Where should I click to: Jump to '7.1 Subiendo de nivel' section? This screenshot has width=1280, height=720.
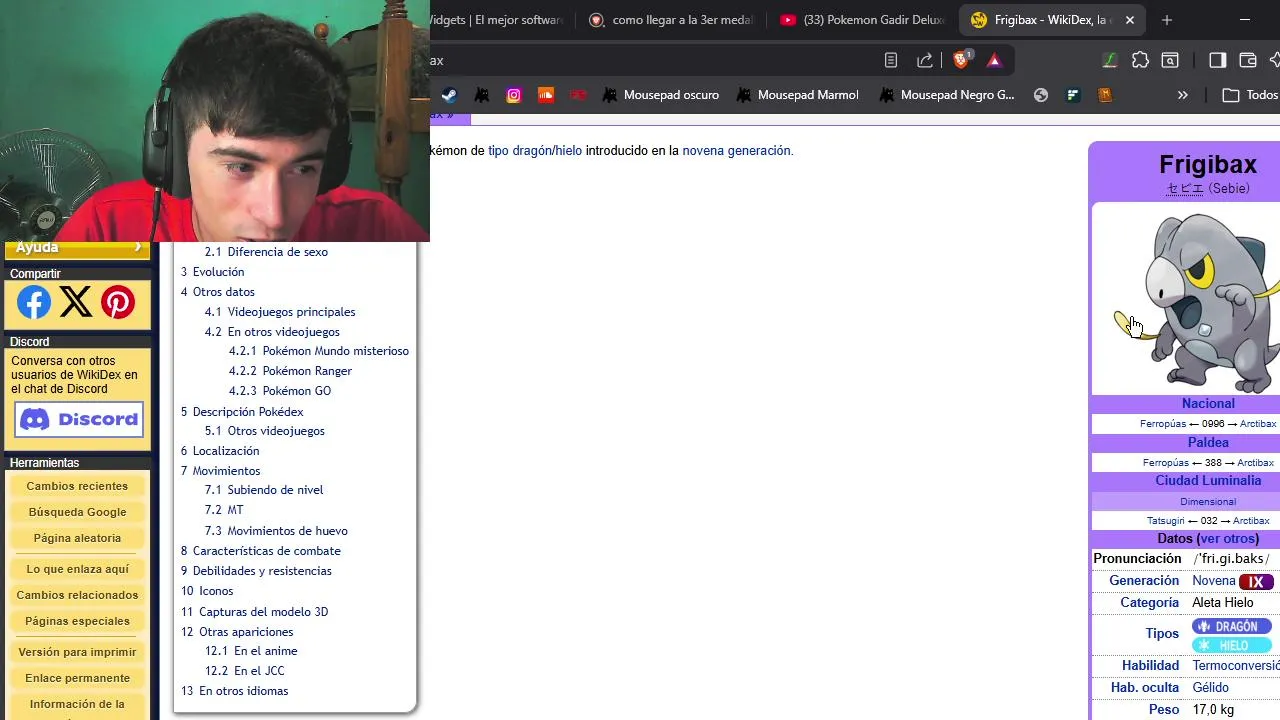264,490
